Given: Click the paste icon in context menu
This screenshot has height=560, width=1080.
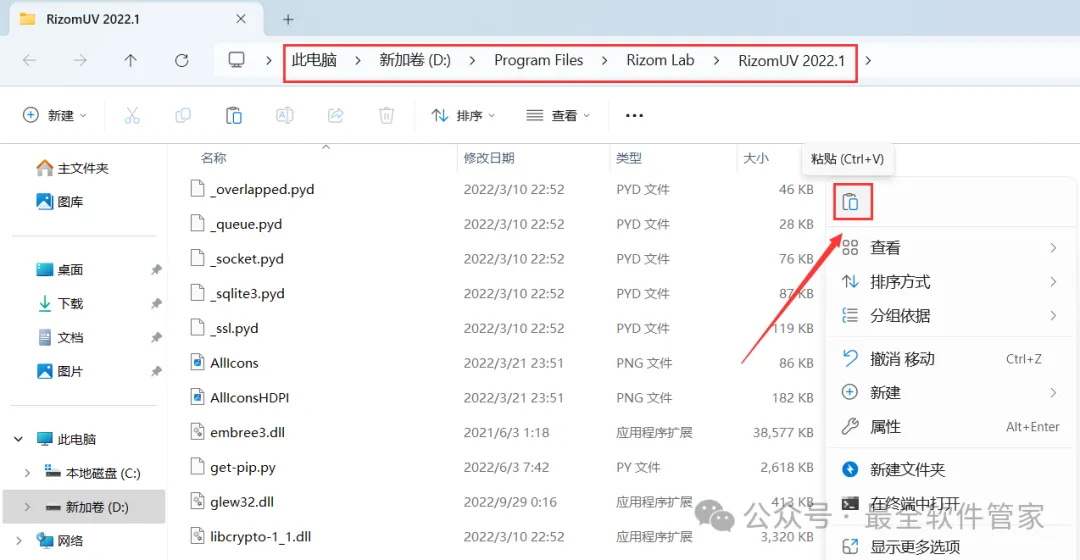Looking at the screenshot, I should 851,203.
